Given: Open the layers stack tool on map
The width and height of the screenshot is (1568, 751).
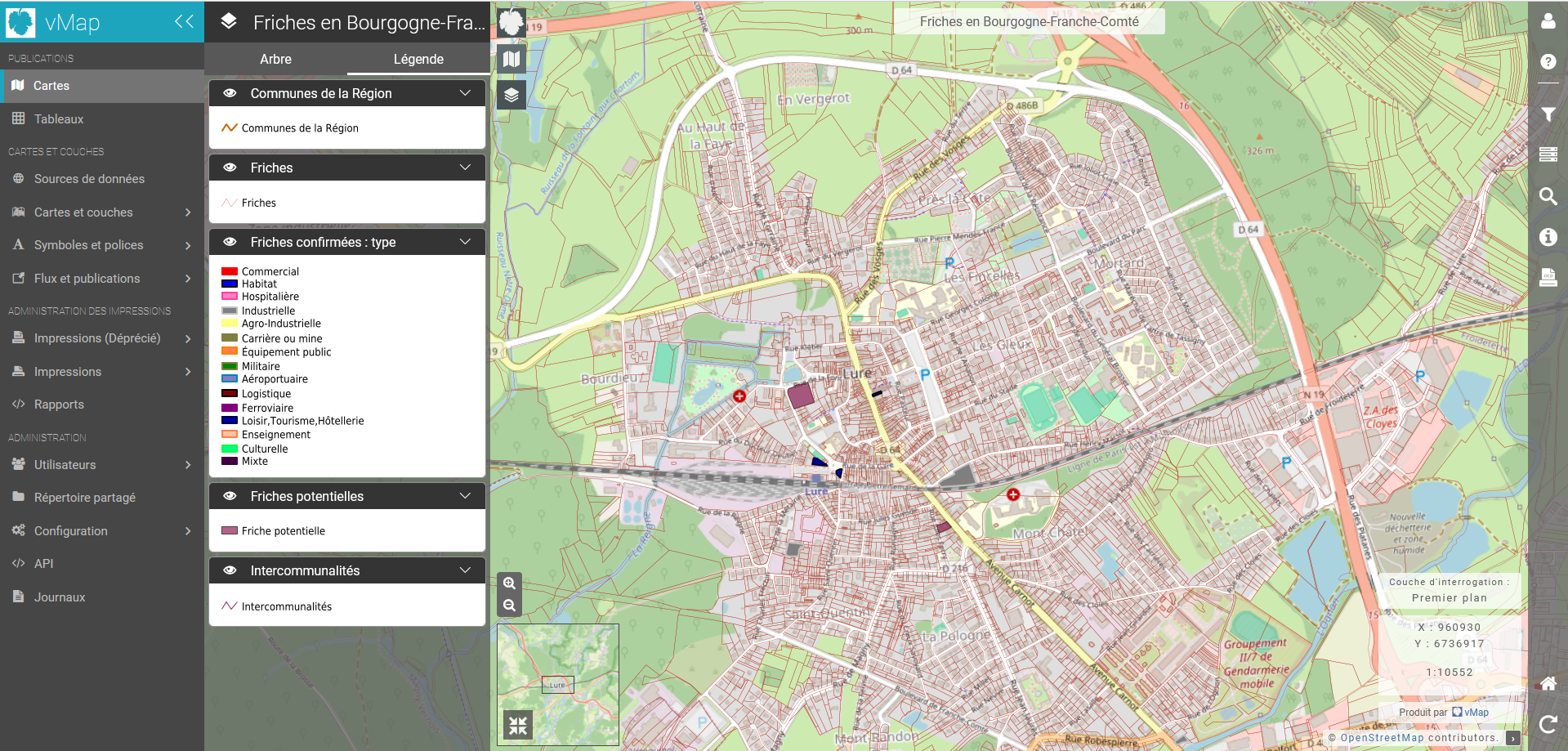Looking at the screenshot, I should 511,95.
